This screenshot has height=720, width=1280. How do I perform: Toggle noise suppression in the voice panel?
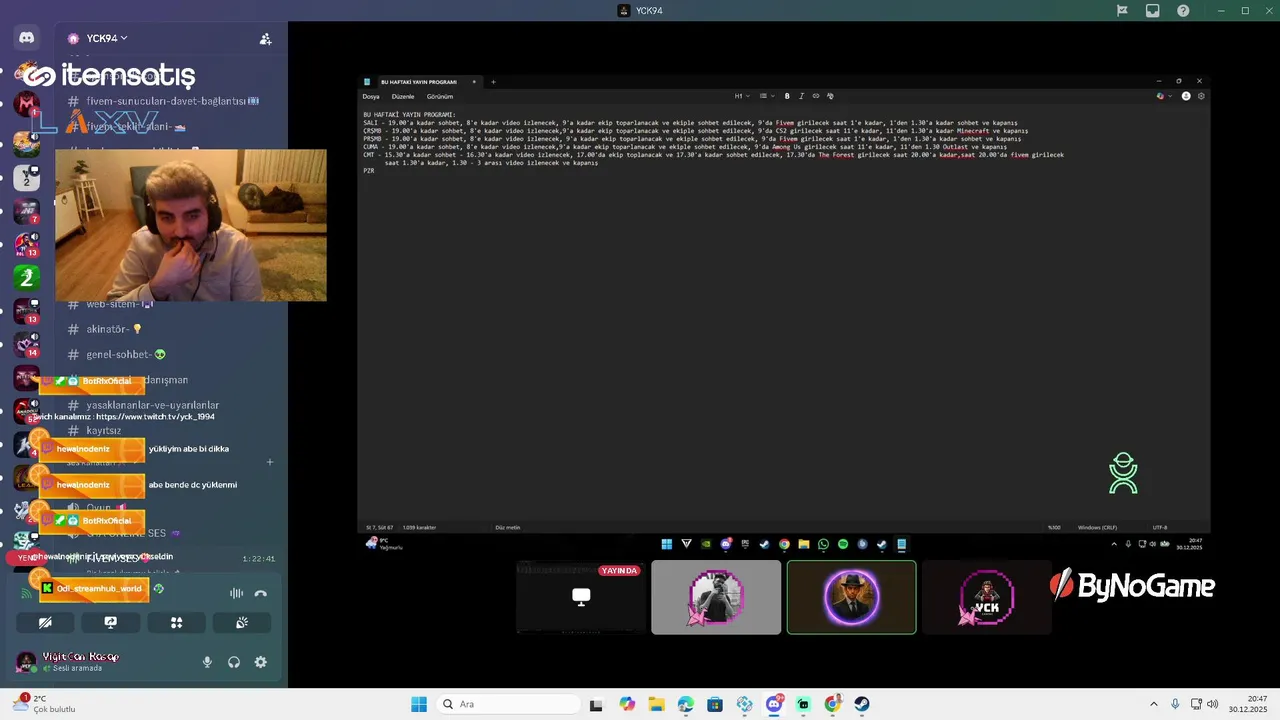pyautogui.click(x=236, y=593)
